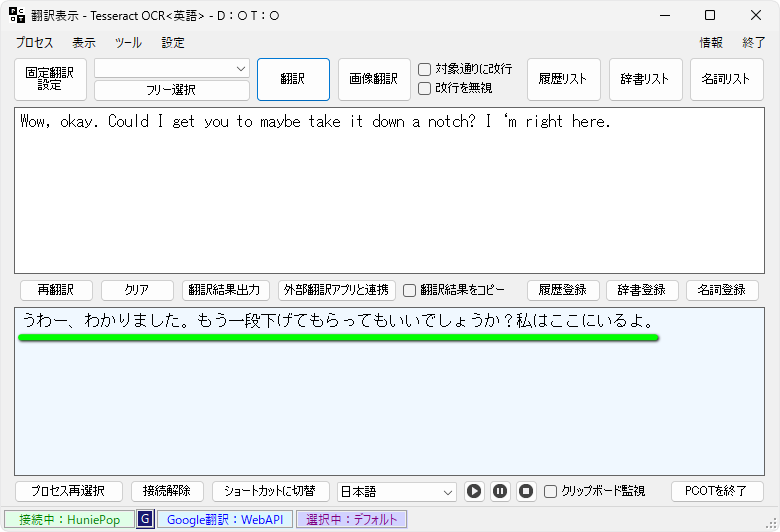Click ショートカットに切替 button
This screenshot has width=780, height=532.
click(271, 492)
